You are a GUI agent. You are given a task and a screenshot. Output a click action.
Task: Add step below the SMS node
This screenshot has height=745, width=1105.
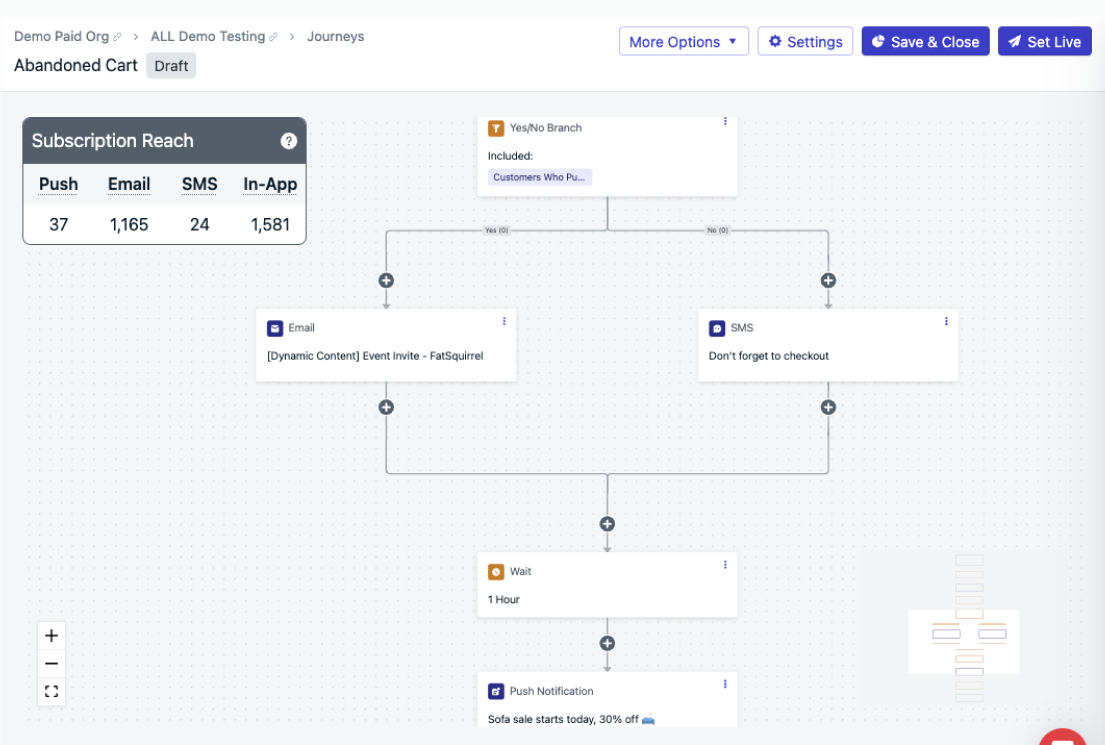point(828,407)
